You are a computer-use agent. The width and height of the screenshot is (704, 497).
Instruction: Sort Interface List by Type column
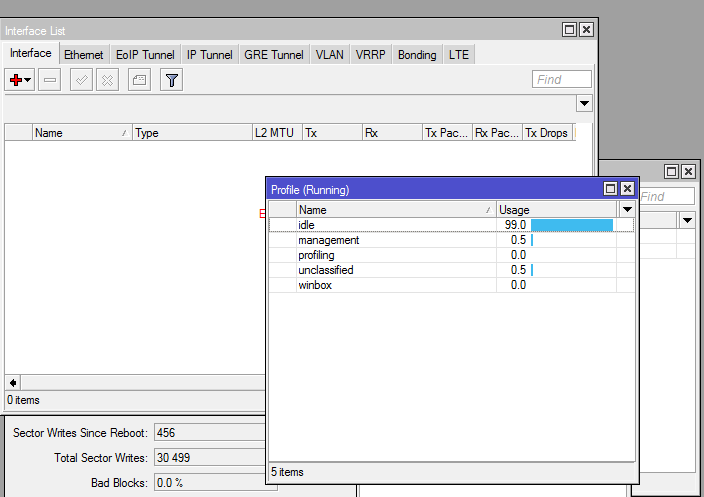[192, 133]
